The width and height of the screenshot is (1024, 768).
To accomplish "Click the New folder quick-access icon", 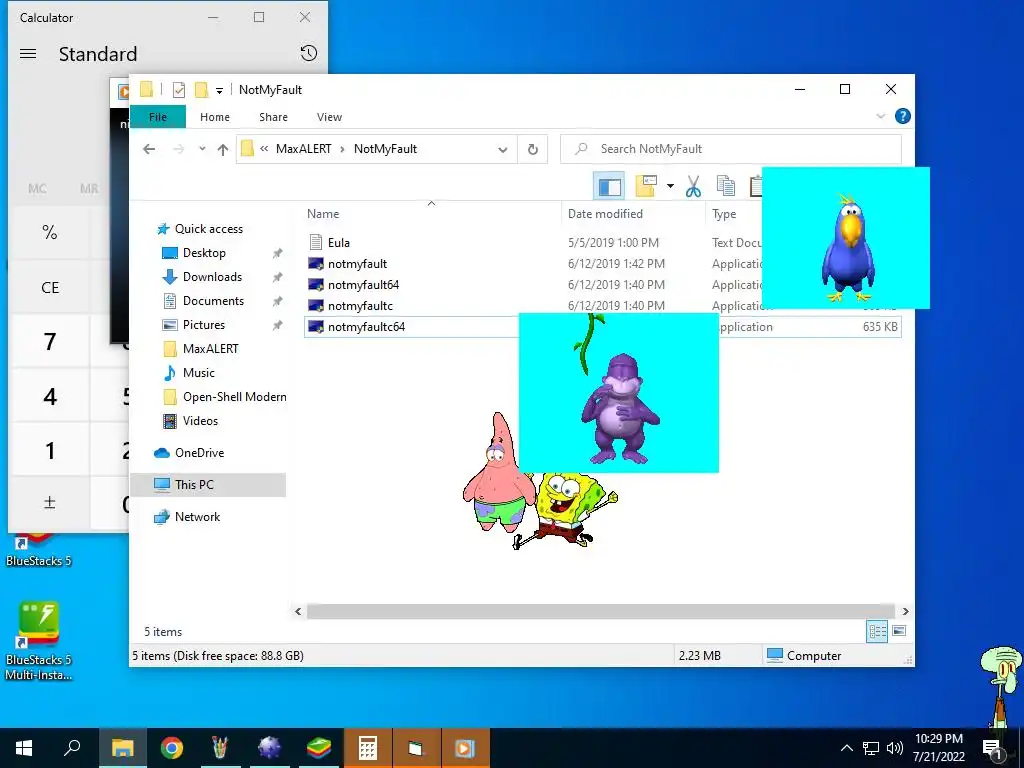I will (201, 89).
